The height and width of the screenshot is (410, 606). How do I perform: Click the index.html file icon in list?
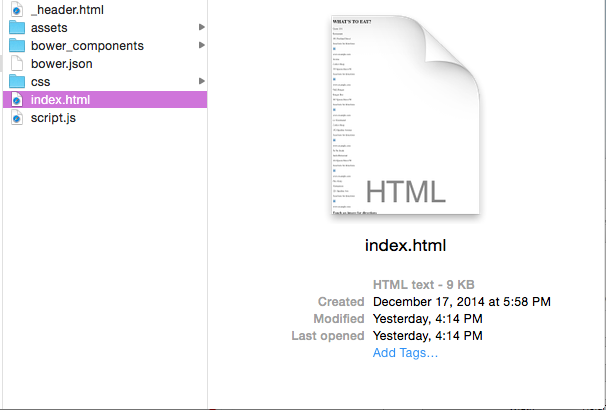[x=17, y=100]
